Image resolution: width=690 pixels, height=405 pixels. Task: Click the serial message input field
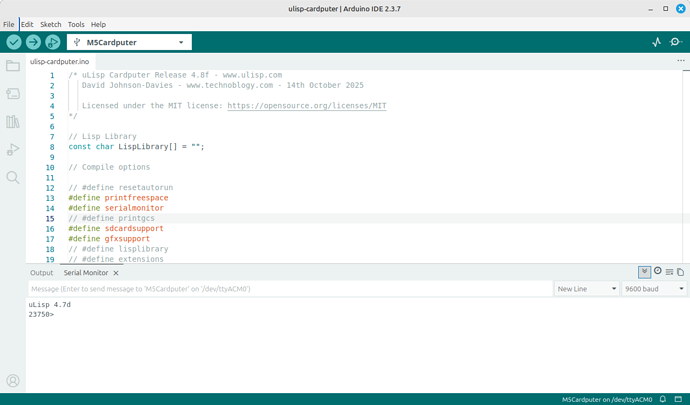(290, 289)
